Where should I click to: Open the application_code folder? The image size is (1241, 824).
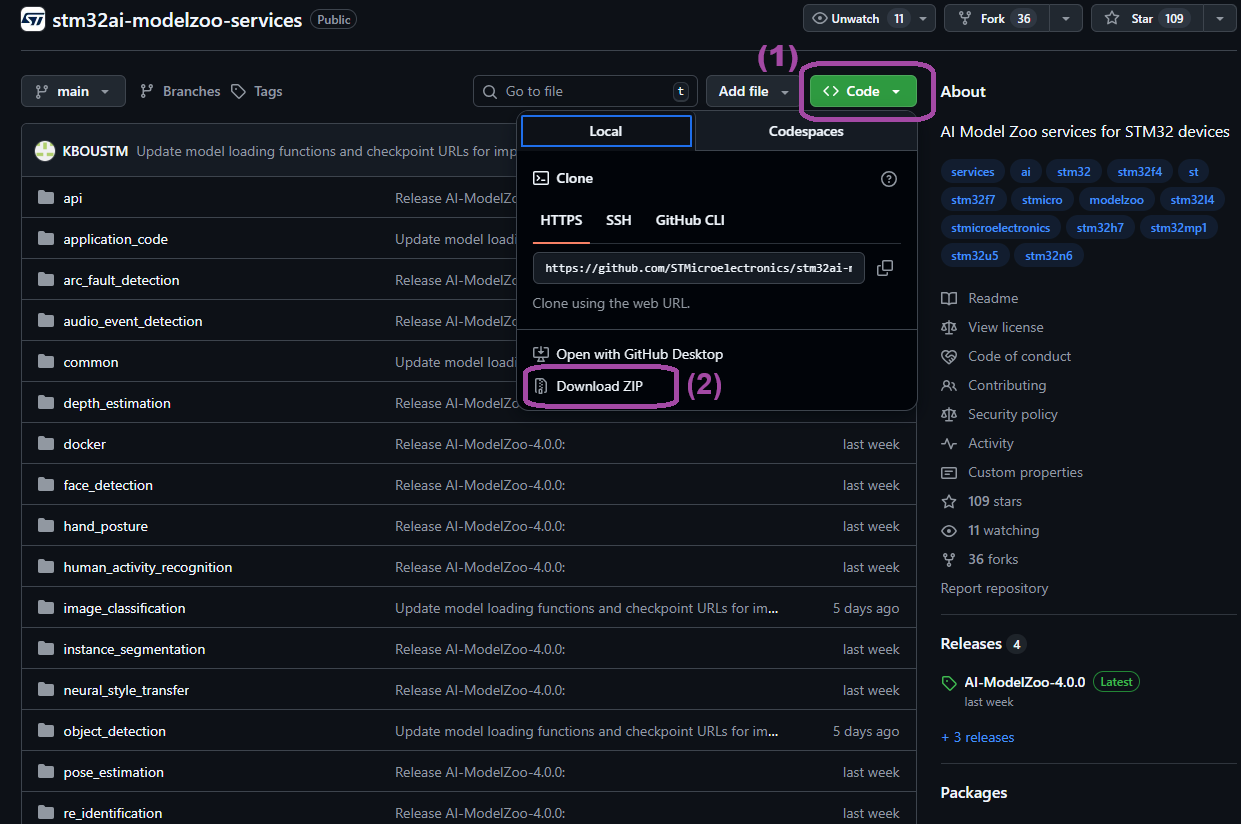[116, 239]
